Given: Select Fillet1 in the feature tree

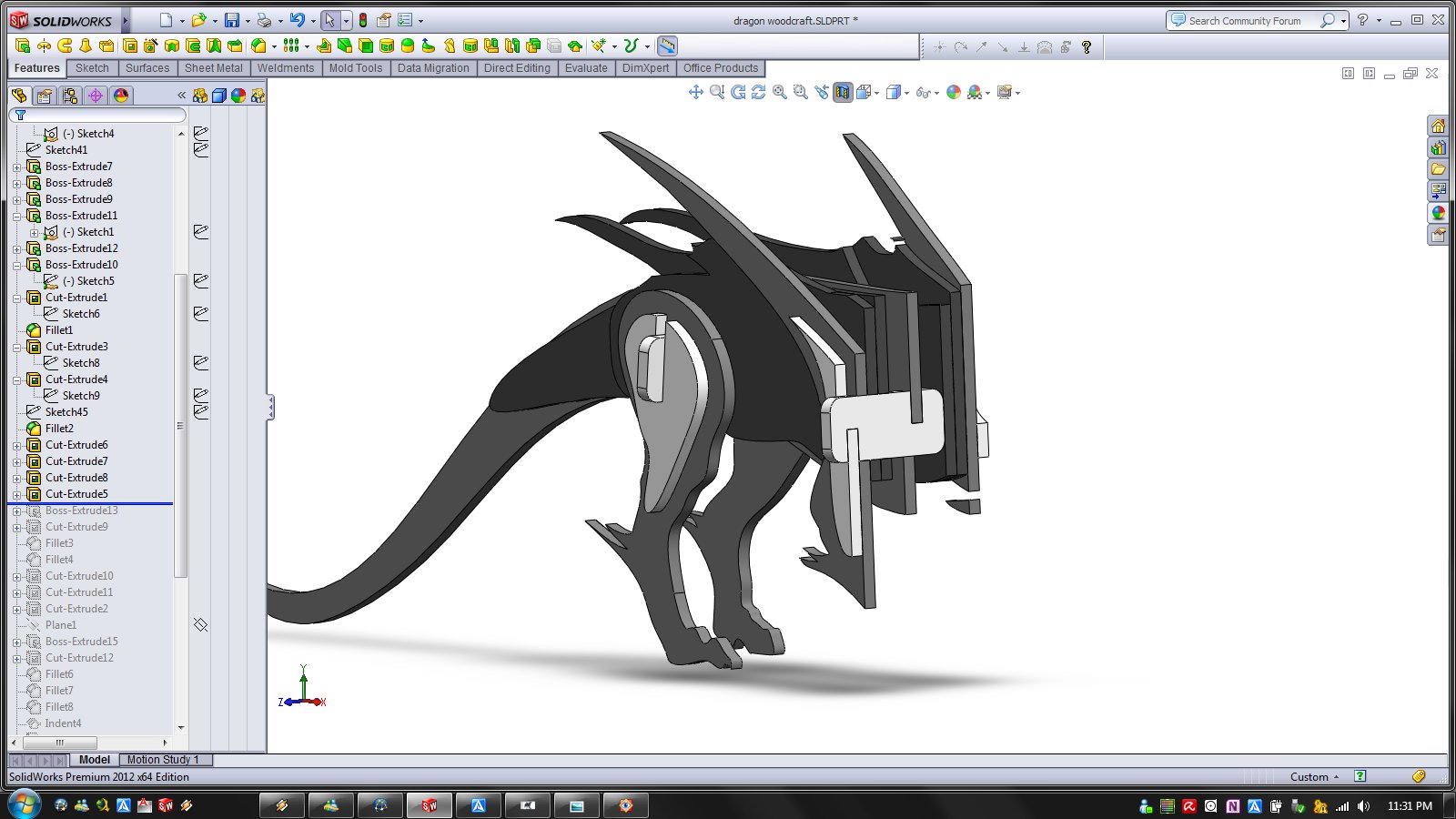Looking at the screenshot, I should [59, 330].
